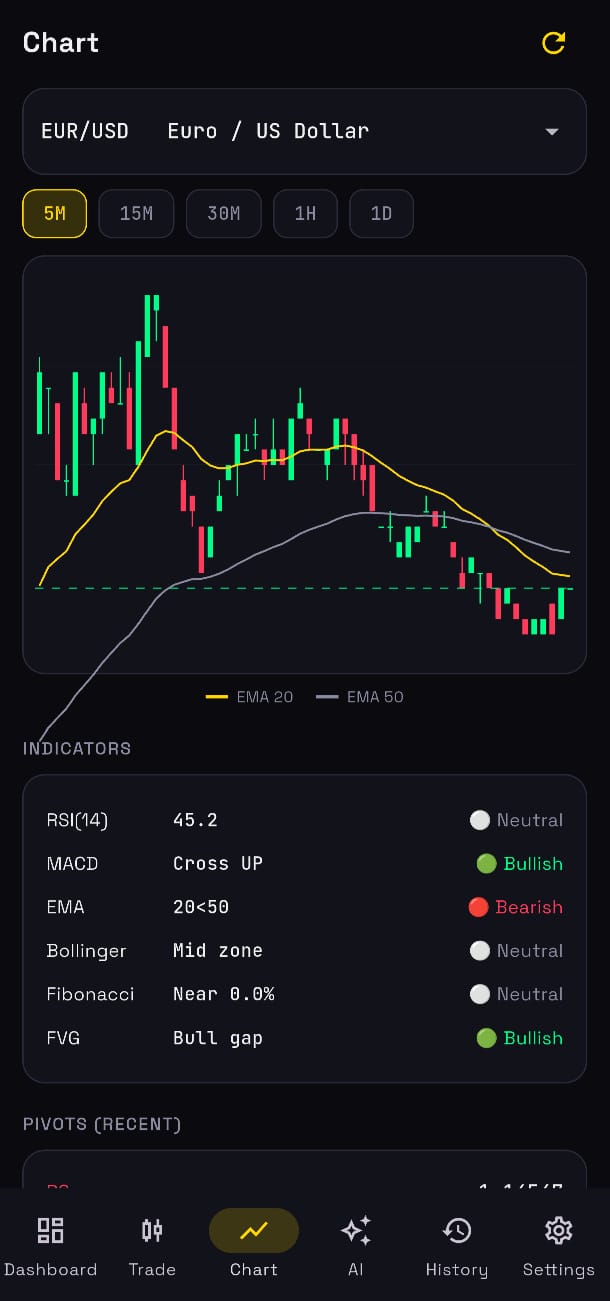Toggle the EMA 50 legend entry
610x1301 pixels.
coord(360,697)
